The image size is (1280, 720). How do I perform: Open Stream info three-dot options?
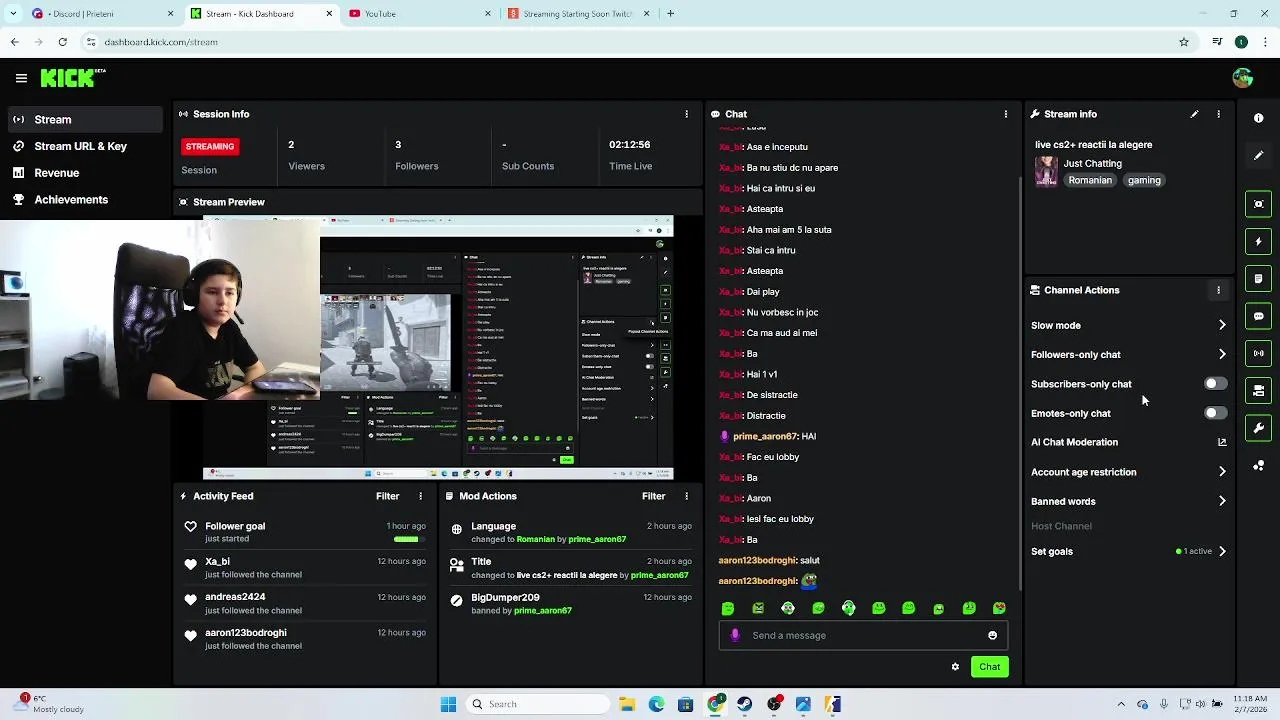coord(1218,114)
